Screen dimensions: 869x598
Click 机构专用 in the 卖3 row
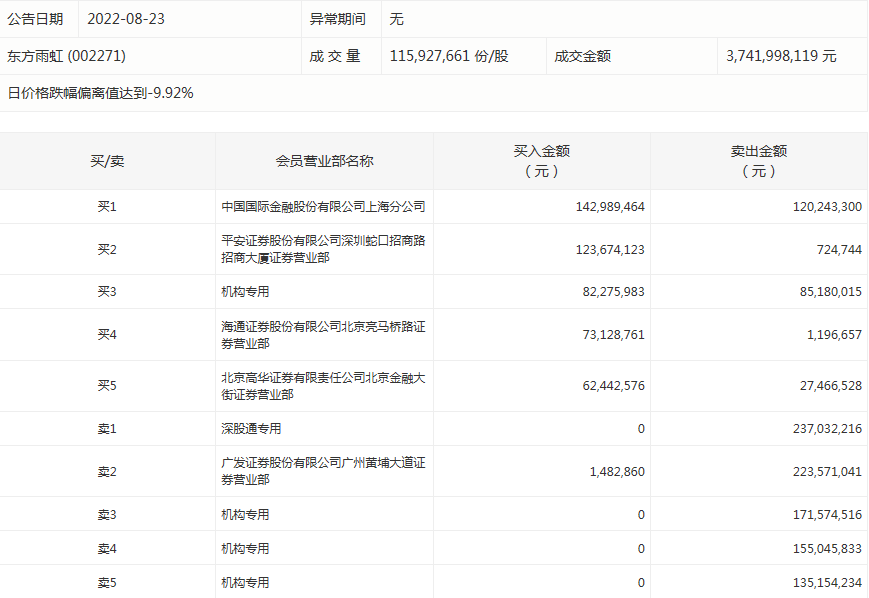coord(245,515)
